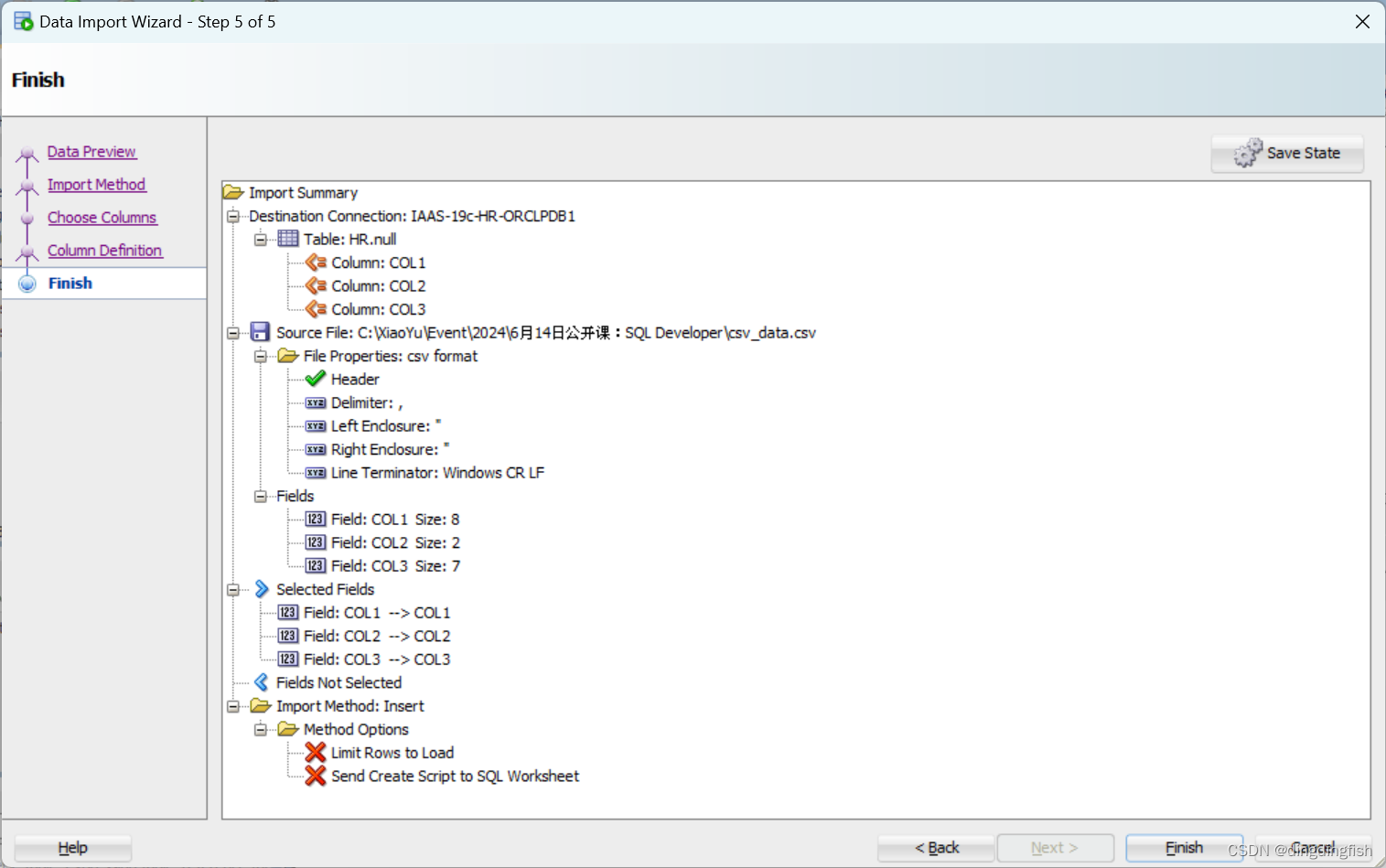
Task: Collapse the File Properties node
Action: tap(260, 356)
